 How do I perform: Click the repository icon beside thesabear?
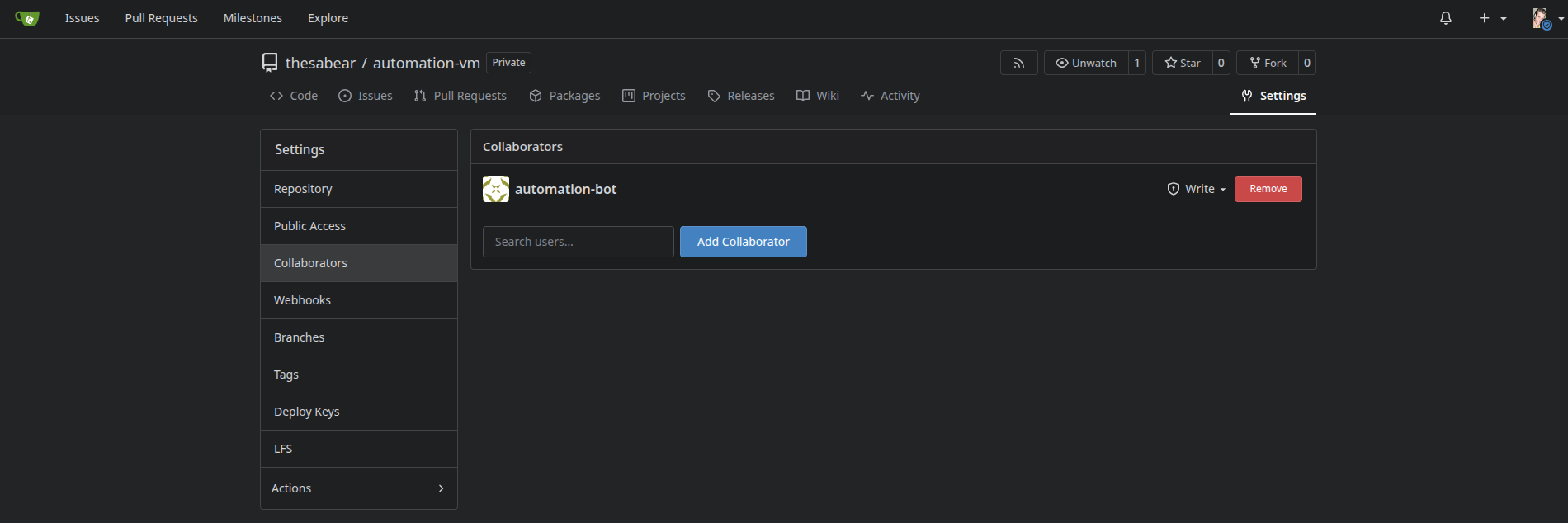pos(270,63)
